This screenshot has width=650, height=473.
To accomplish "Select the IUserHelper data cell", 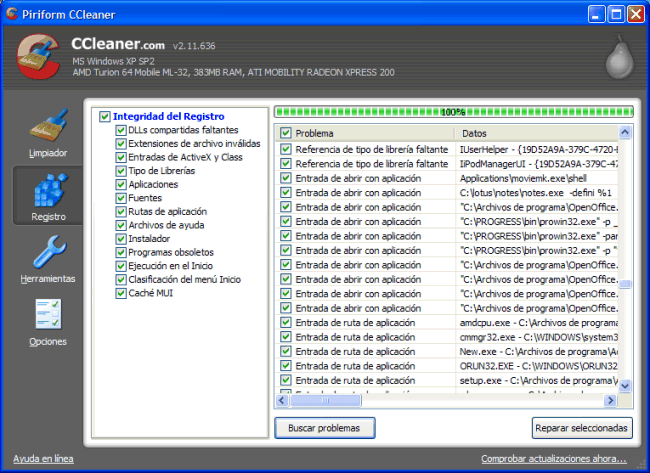I will [x=538, y=150].
